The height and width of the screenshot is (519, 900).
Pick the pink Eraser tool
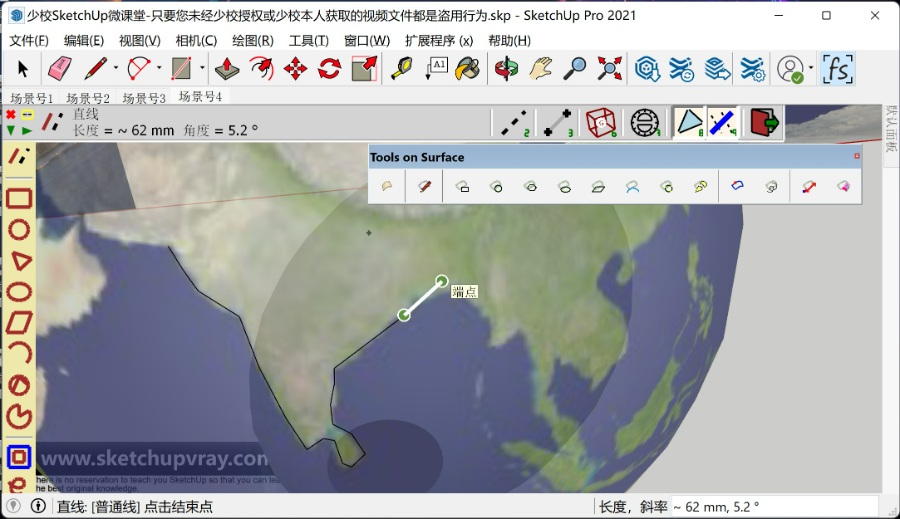[59, 69]
